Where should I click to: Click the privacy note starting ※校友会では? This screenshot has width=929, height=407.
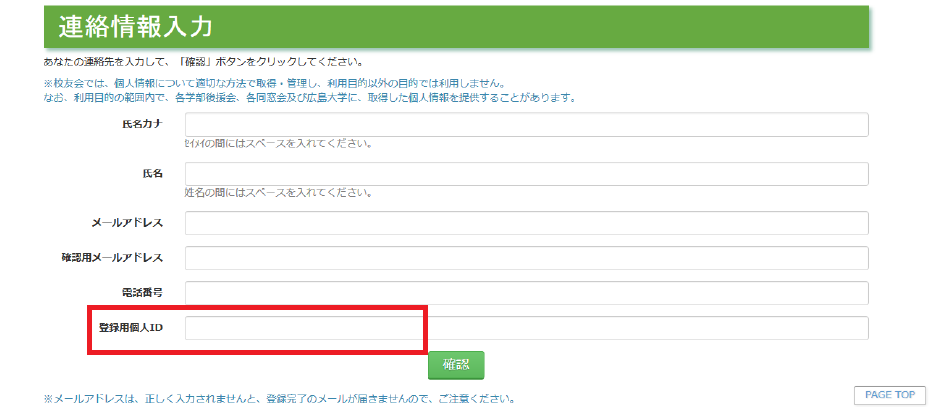(275, 86)
